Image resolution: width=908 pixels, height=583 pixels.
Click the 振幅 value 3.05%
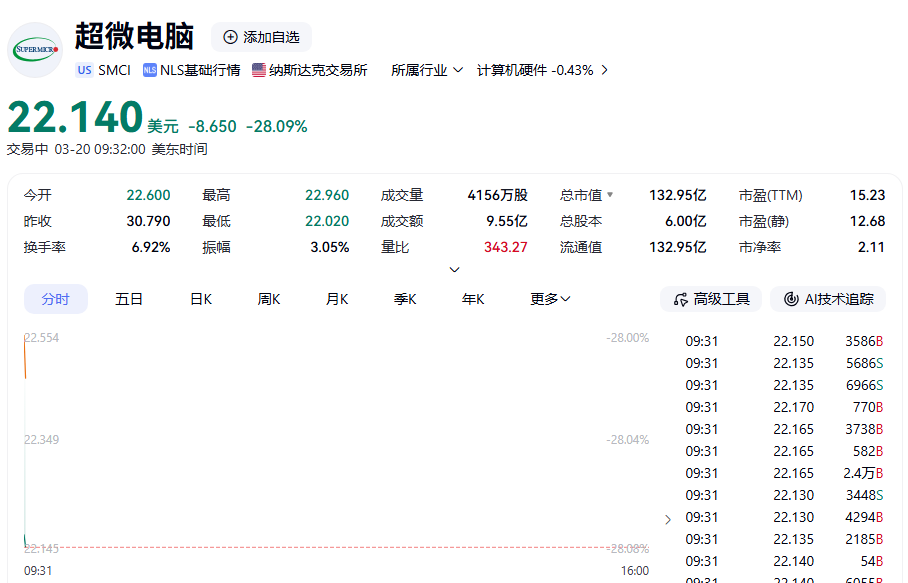[x=330, y=247]
